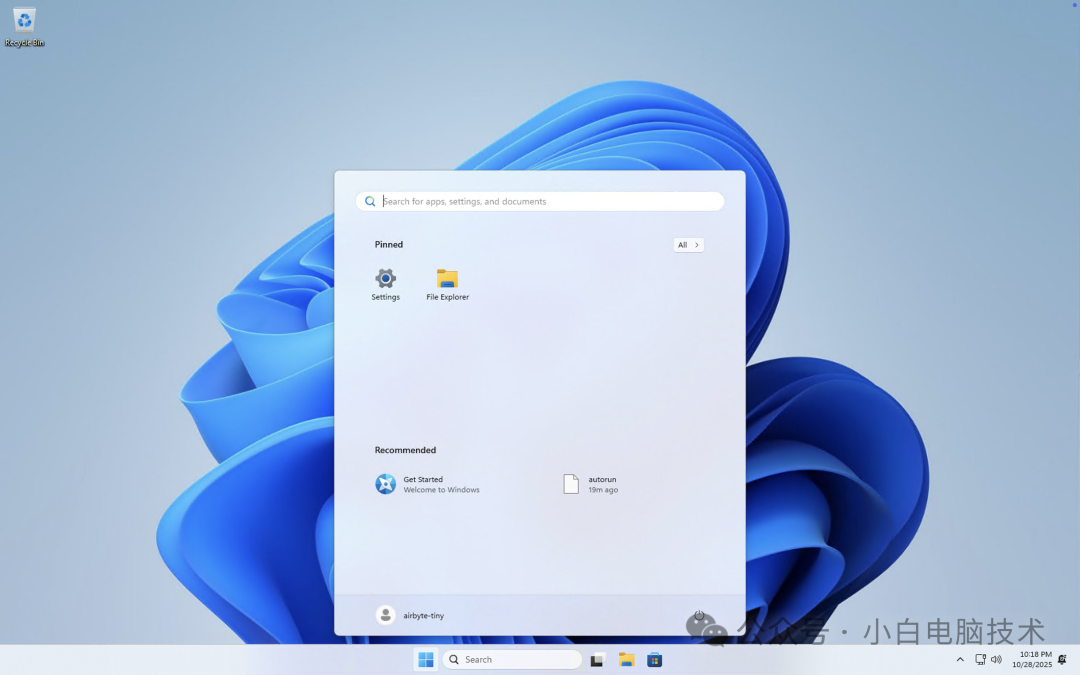Open volume control tray icon
The width and height of the screenshot is (1080, 675).
point(996,660)
